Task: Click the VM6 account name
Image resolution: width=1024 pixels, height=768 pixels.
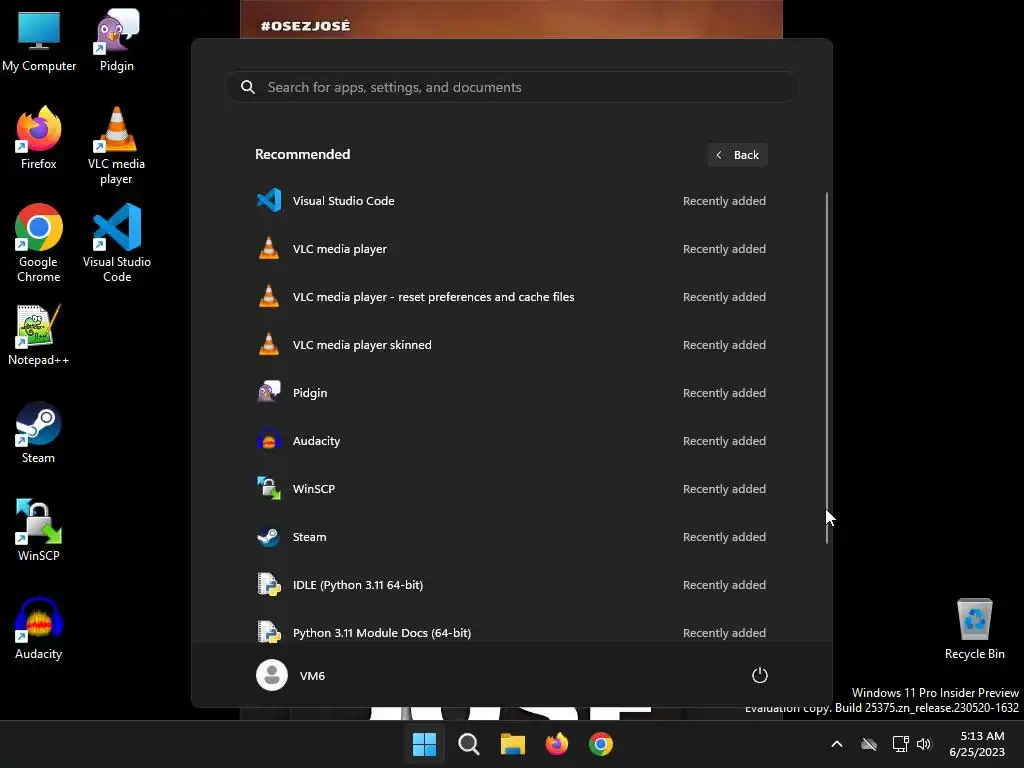Action: pos(312,676)
